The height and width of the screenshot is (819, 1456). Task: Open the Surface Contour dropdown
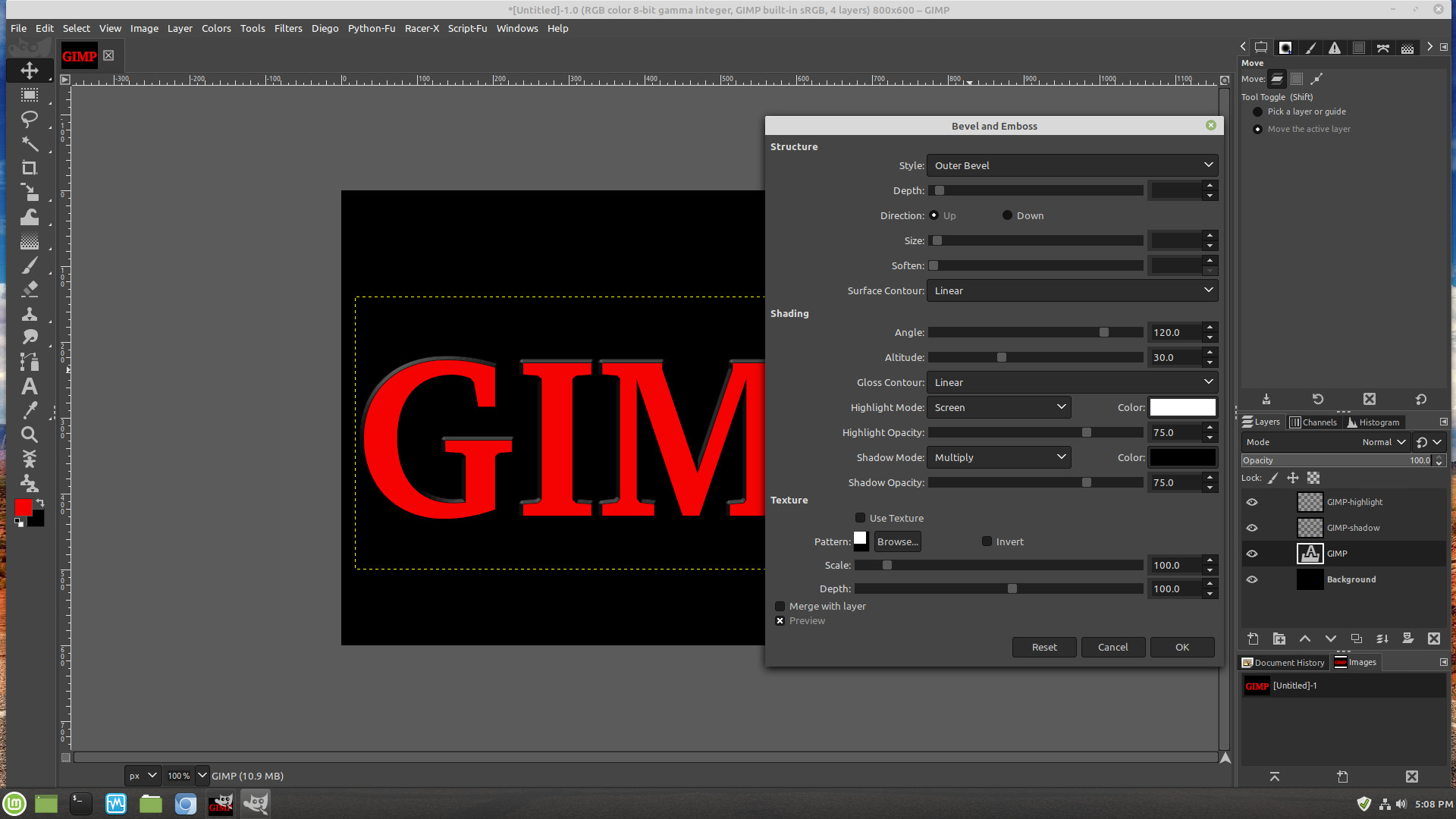click(1072, 290)
